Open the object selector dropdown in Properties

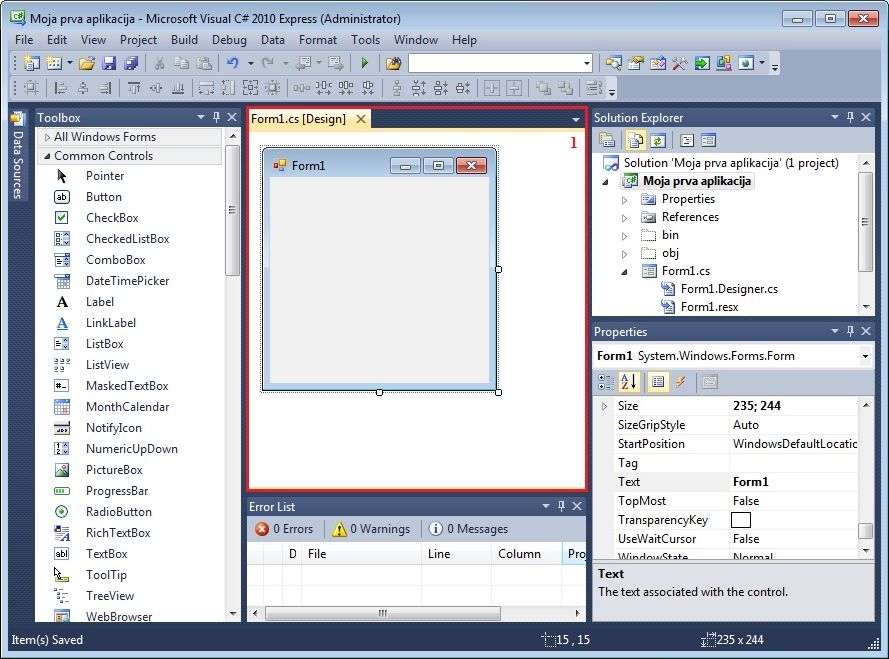coord(865,356)
